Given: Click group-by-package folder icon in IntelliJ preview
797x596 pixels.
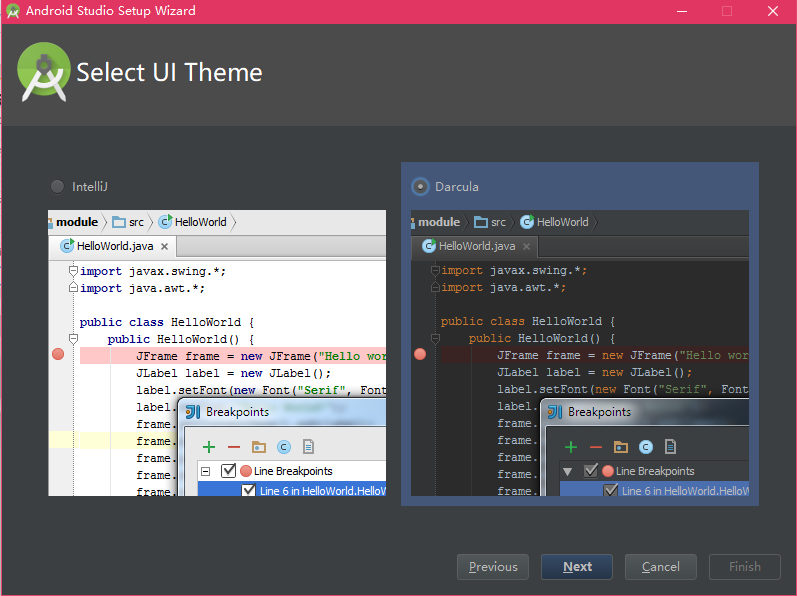Looking at the screenshot, I should 259,447.
